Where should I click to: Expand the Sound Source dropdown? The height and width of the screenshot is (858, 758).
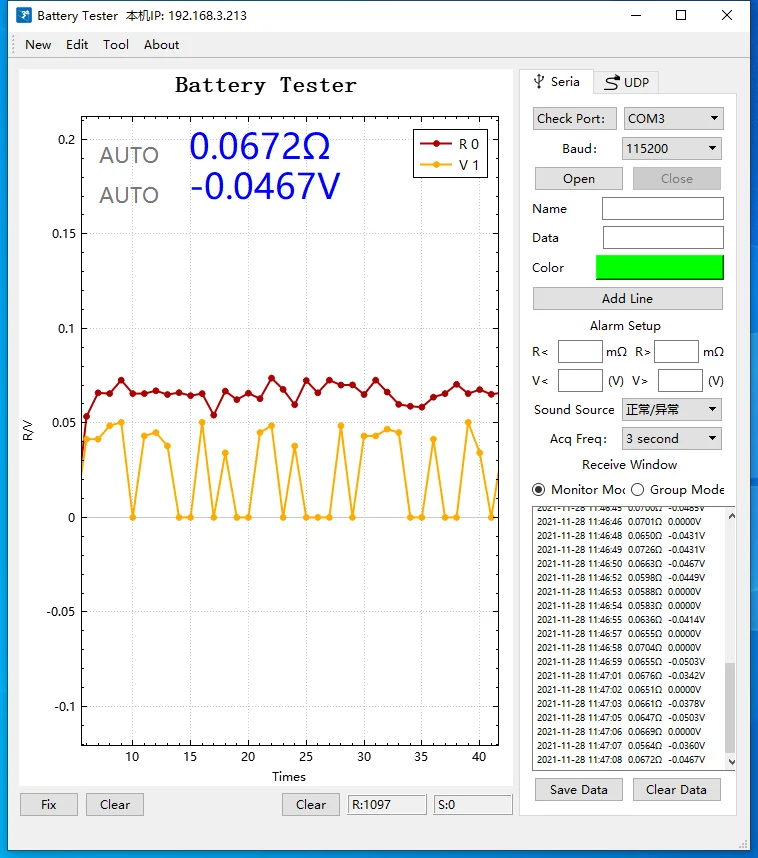tap(671, 410)
